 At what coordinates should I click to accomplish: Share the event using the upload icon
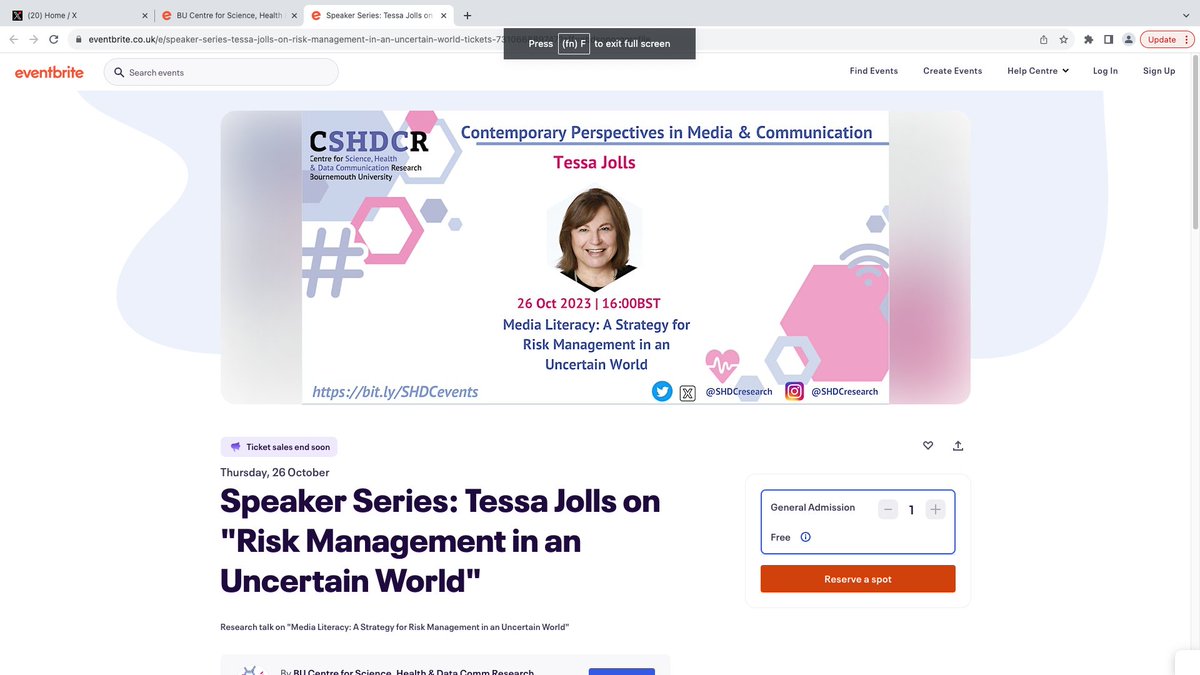[958, 446]
